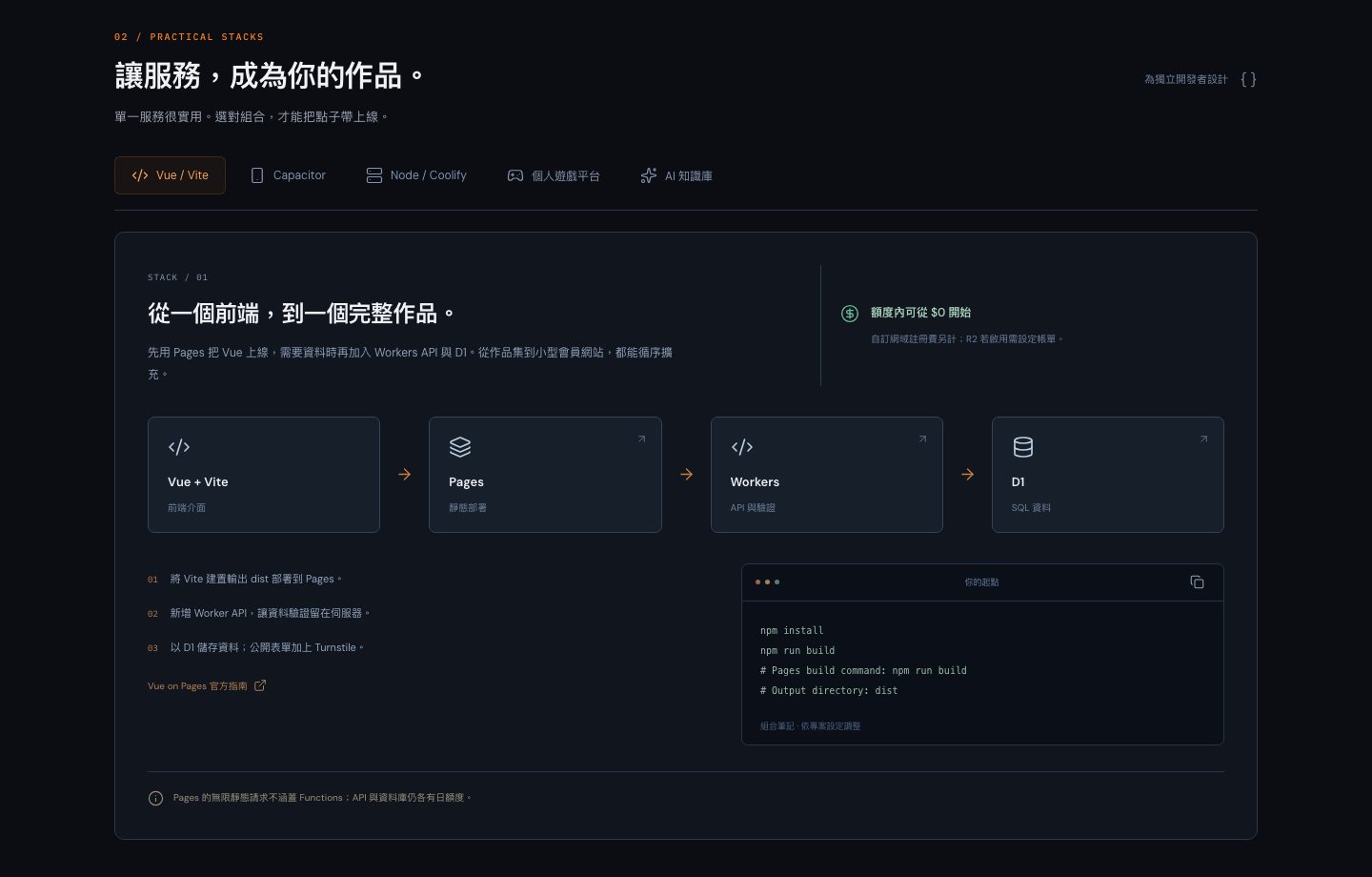Open the Vue on Pages 官方指南 link
This screenshot has height=877, width=1372.
(207, 685)
